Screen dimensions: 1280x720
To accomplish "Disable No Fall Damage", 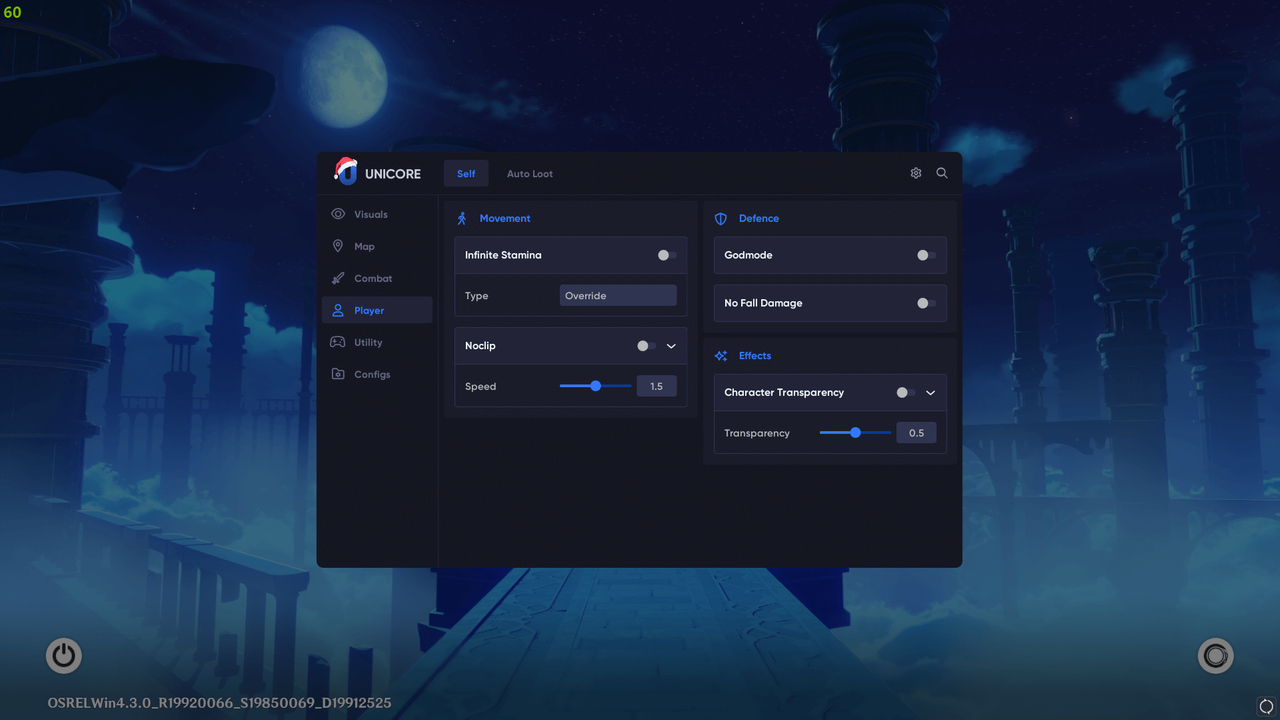I will coord(925,303).
